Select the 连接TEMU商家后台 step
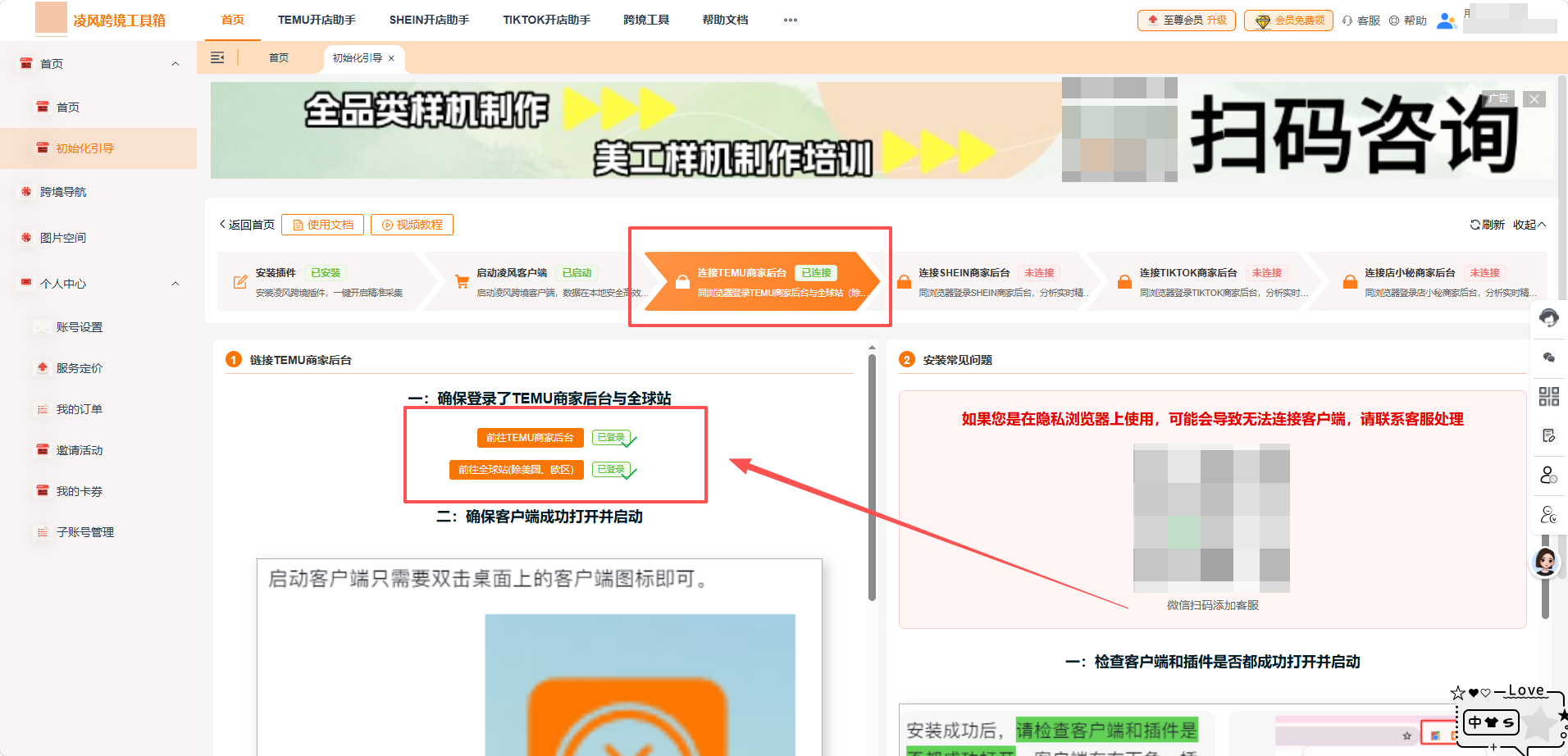 762,282
